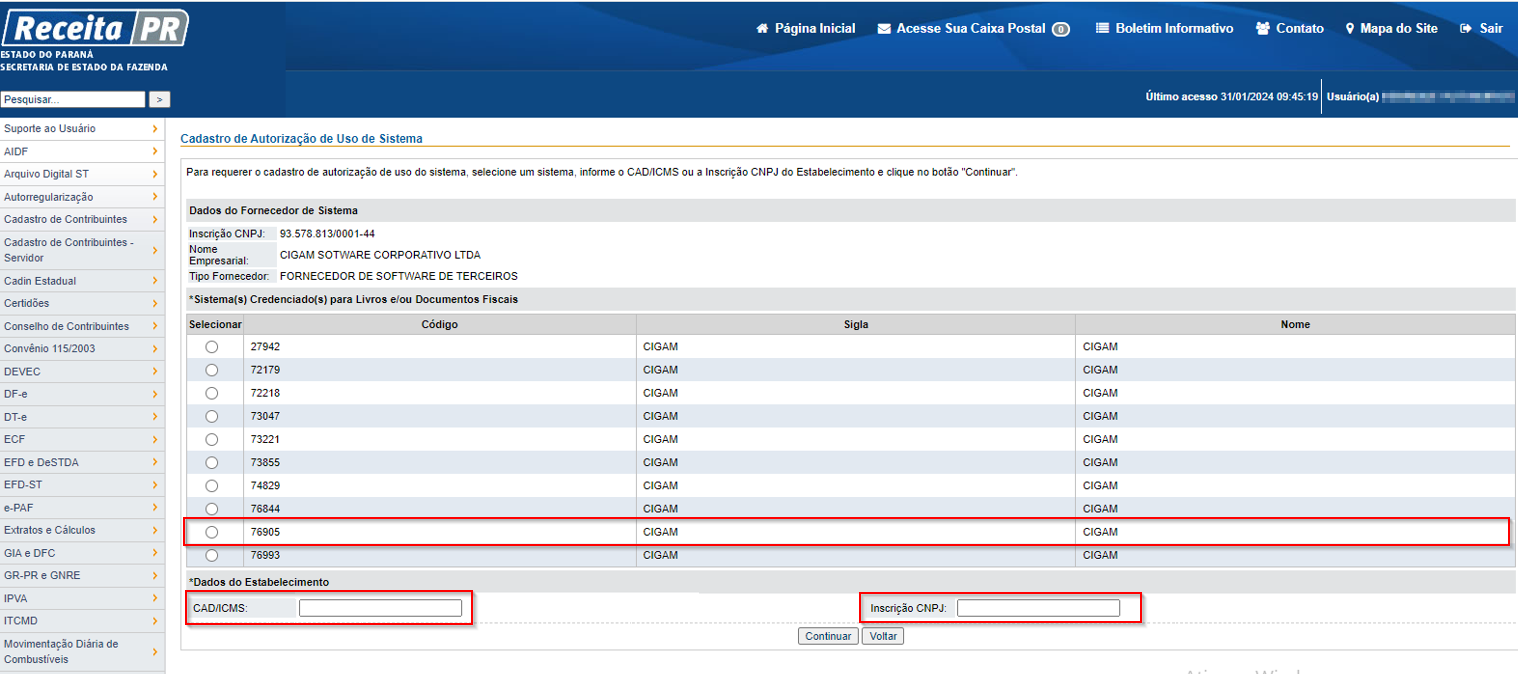The image size is (1518, 674).
Task: Expand Cadin Estadual menu
Action: click(x=82, y=281)
